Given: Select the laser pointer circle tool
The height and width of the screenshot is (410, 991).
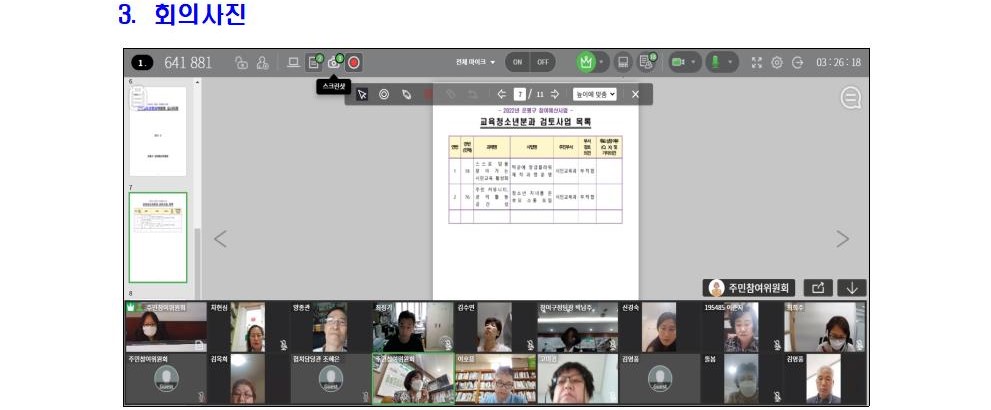Looking at the screenshot, I should [x=384, y=94].
